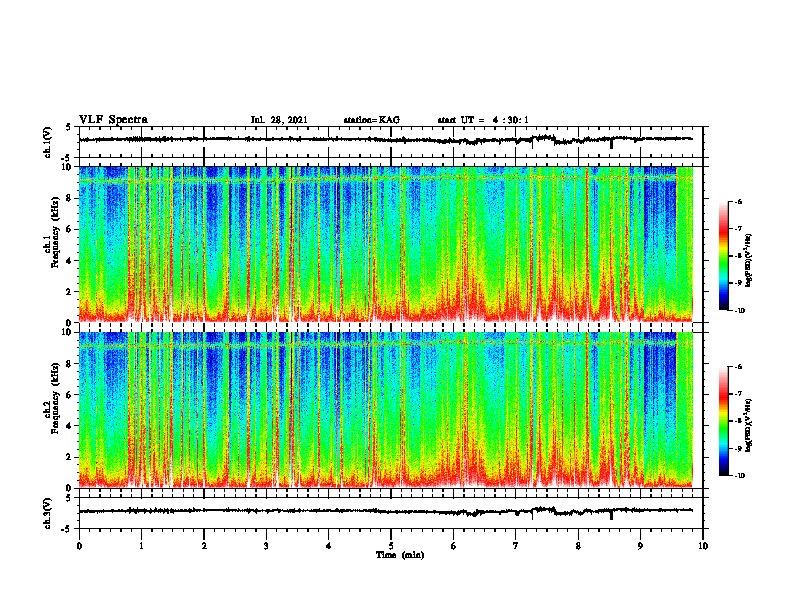Click the "8" minute tick on time axis

578,546
